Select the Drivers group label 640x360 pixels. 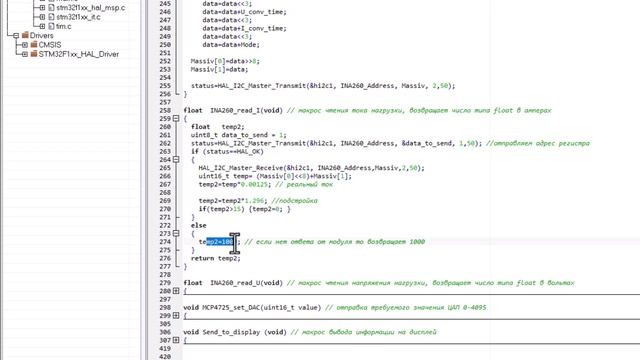42,36
